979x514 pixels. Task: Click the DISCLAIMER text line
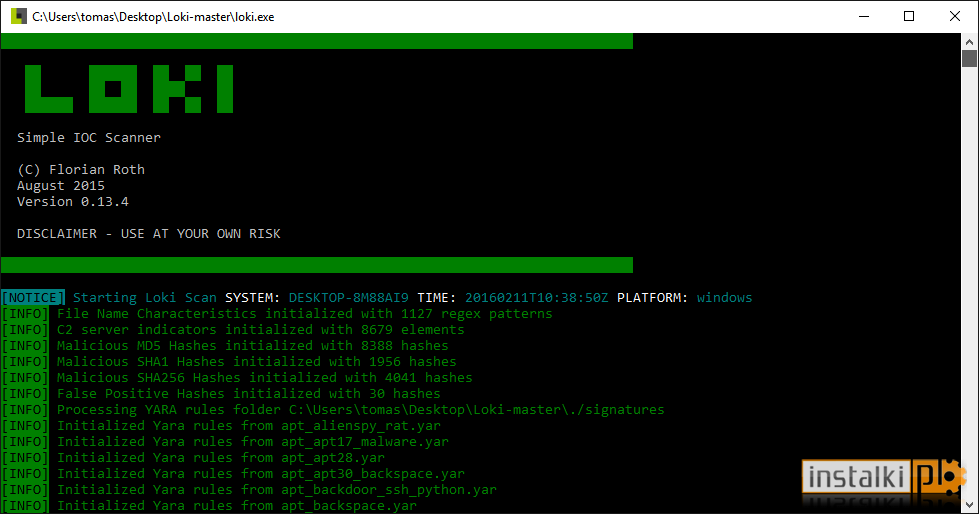(x=149, y=234)
